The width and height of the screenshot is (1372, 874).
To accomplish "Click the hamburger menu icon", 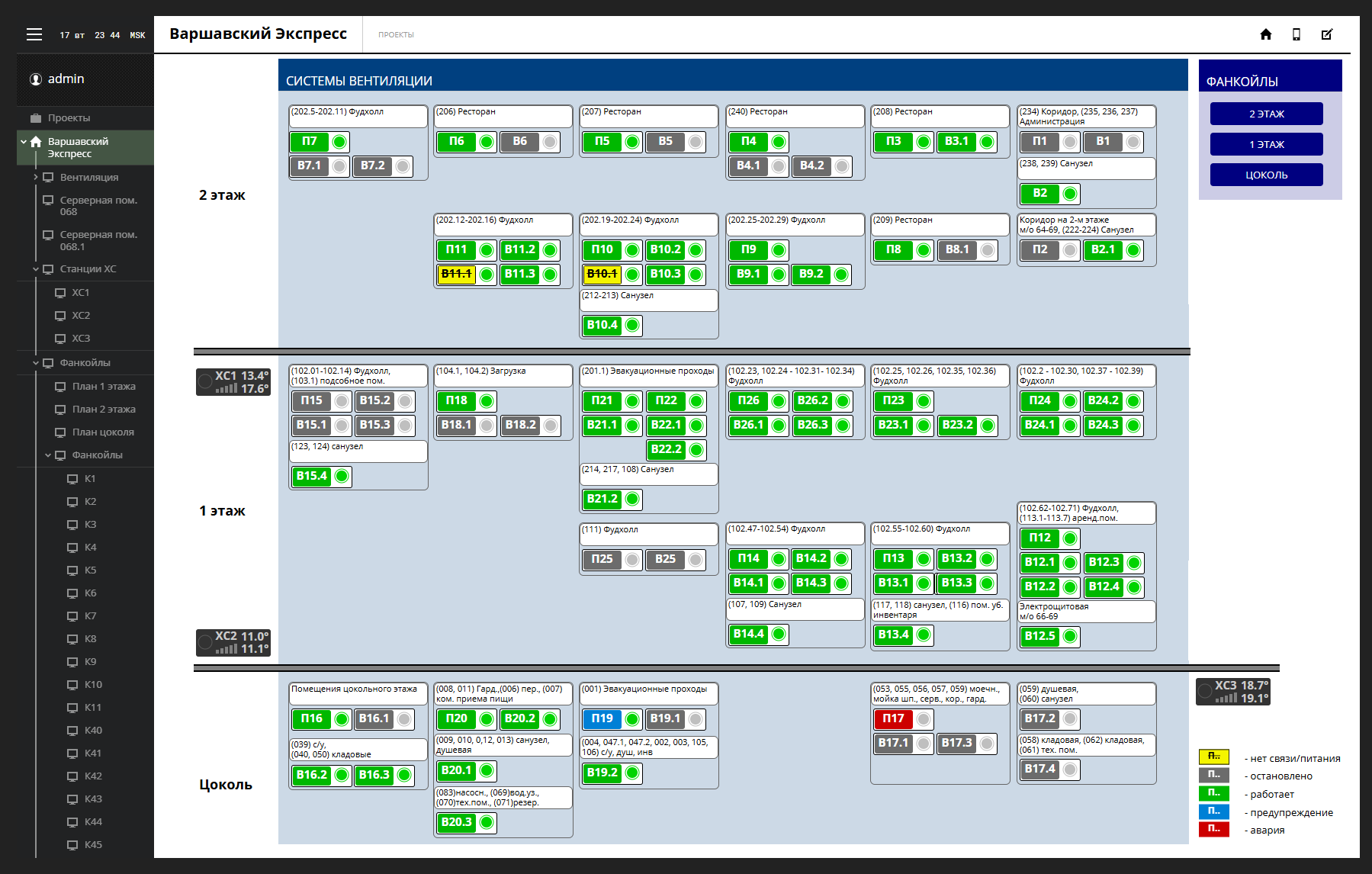I will pyautogui.click(x=34, y=34).
